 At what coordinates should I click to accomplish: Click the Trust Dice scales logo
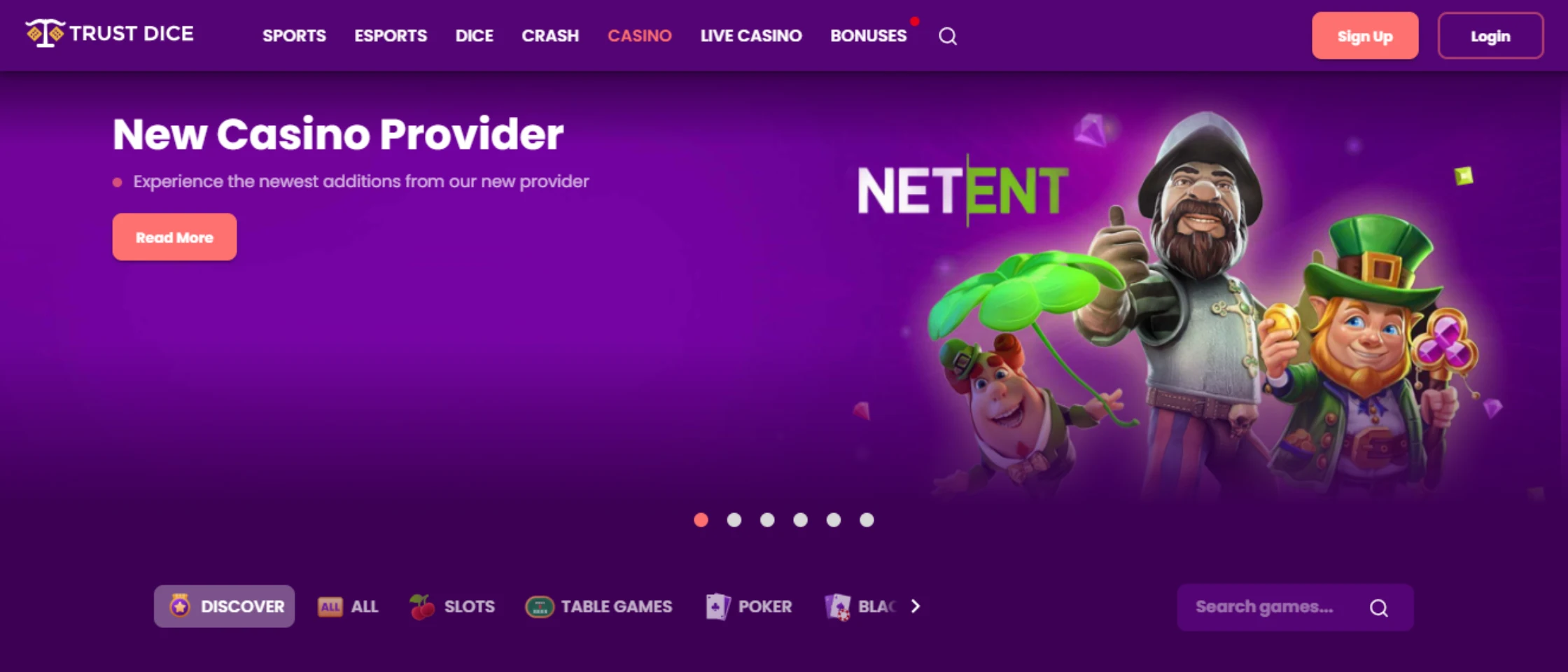coord(45,33)
